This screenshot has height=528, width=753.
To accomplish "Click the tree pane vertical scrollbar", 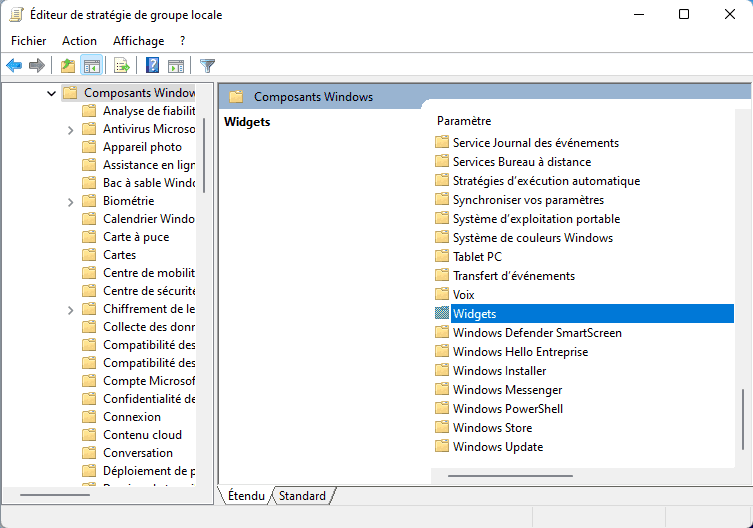I will (x=204, y=155).
